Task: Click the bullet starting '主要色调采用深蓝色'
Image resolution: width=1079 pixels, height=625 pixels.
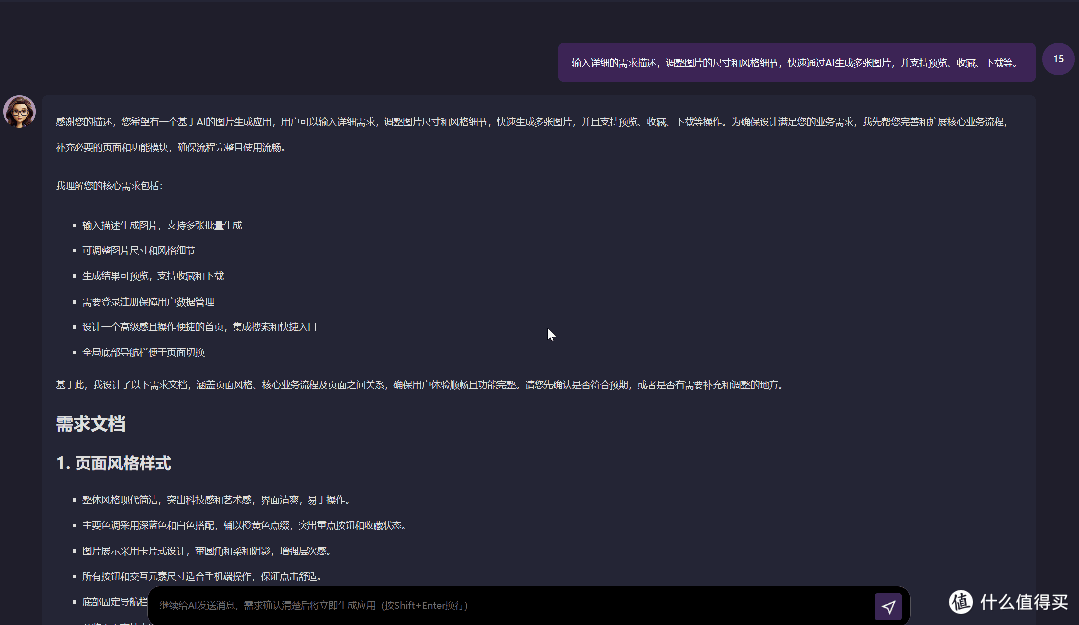Action: click(244, 526)
